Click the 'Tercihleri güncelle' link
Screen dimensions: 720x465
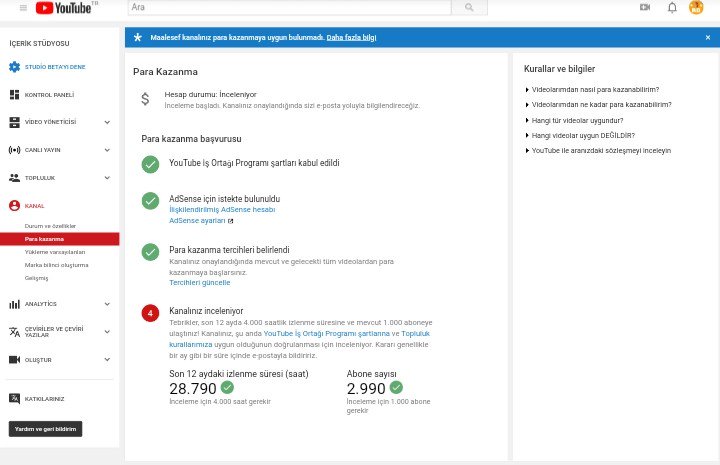point(200,283)
